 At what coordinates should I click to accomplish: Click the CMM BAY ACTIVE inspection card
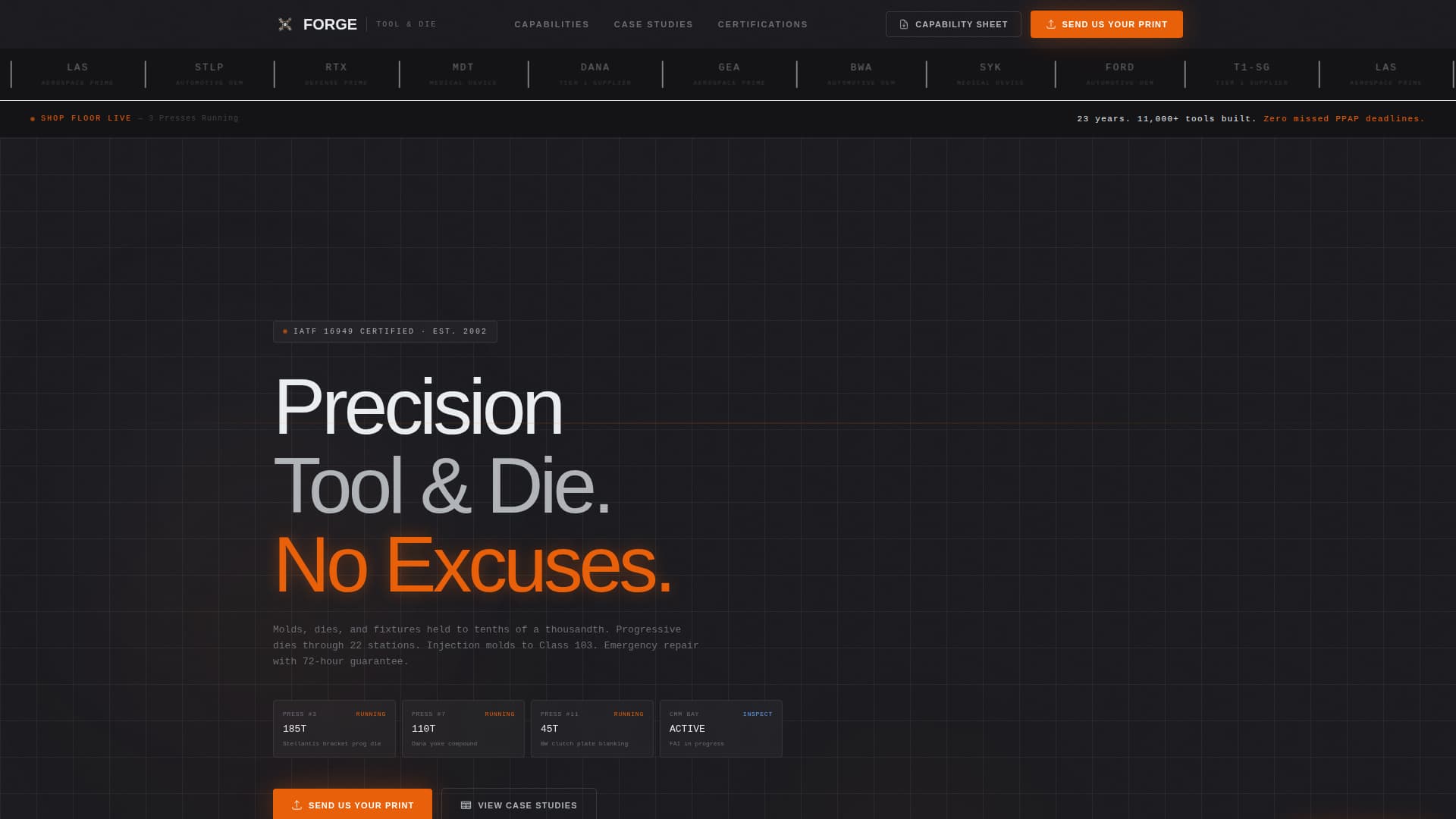pos(720,728)
